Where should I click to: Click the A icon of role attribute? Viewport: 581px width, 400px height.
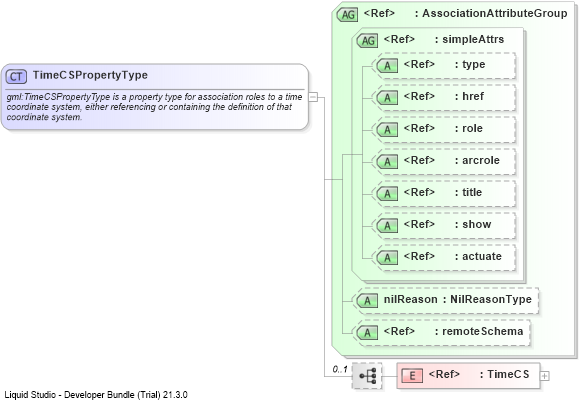click(x=388, y=130)
